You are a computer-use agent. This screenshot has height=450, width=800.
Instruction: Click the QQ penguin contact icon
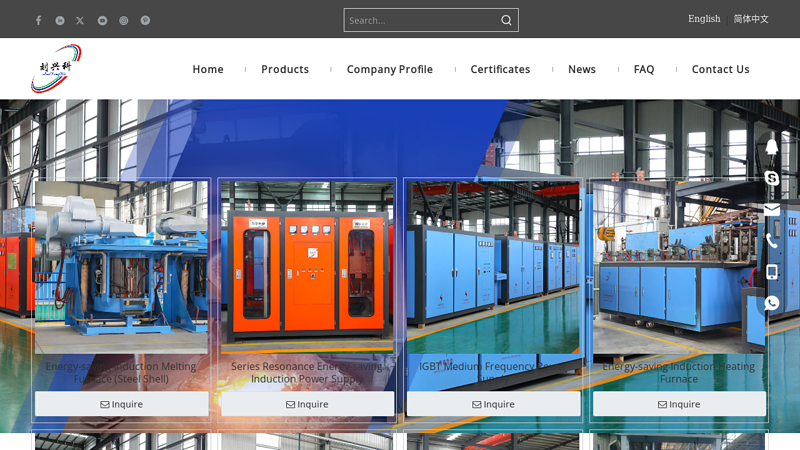(771, 147)
